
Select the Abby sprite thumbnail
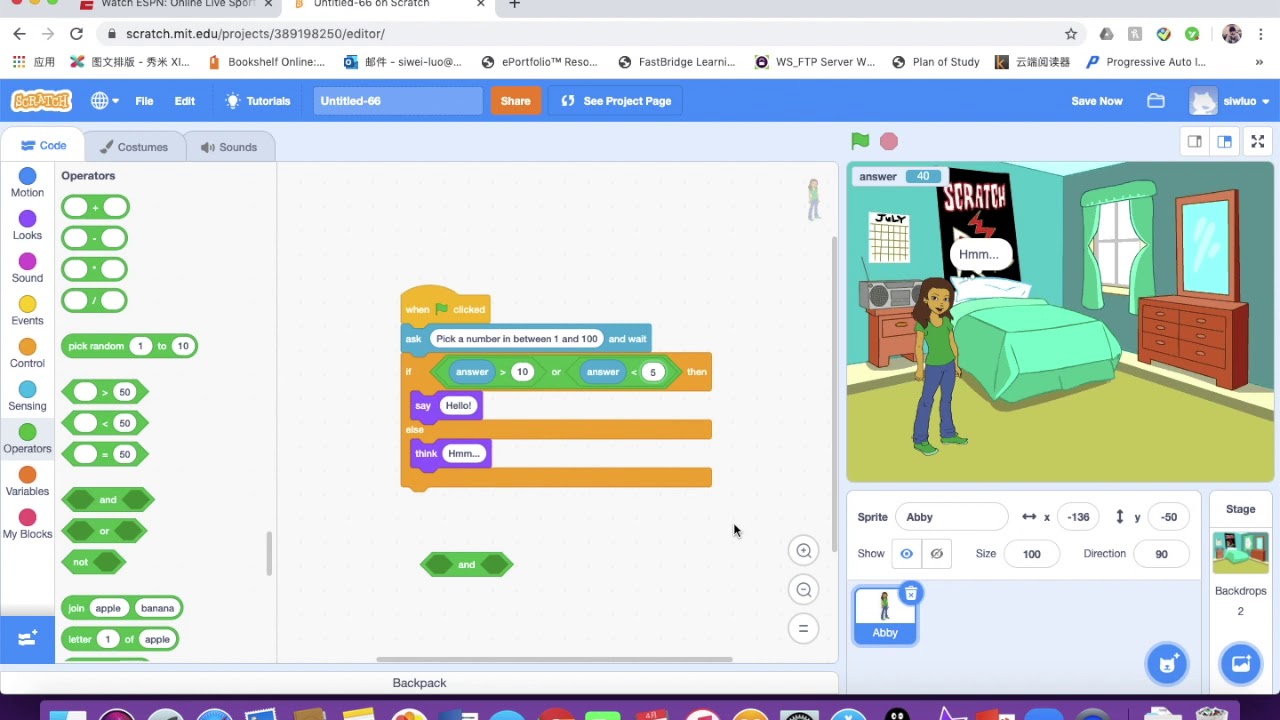pyautogui.click(x=885, y=615)
